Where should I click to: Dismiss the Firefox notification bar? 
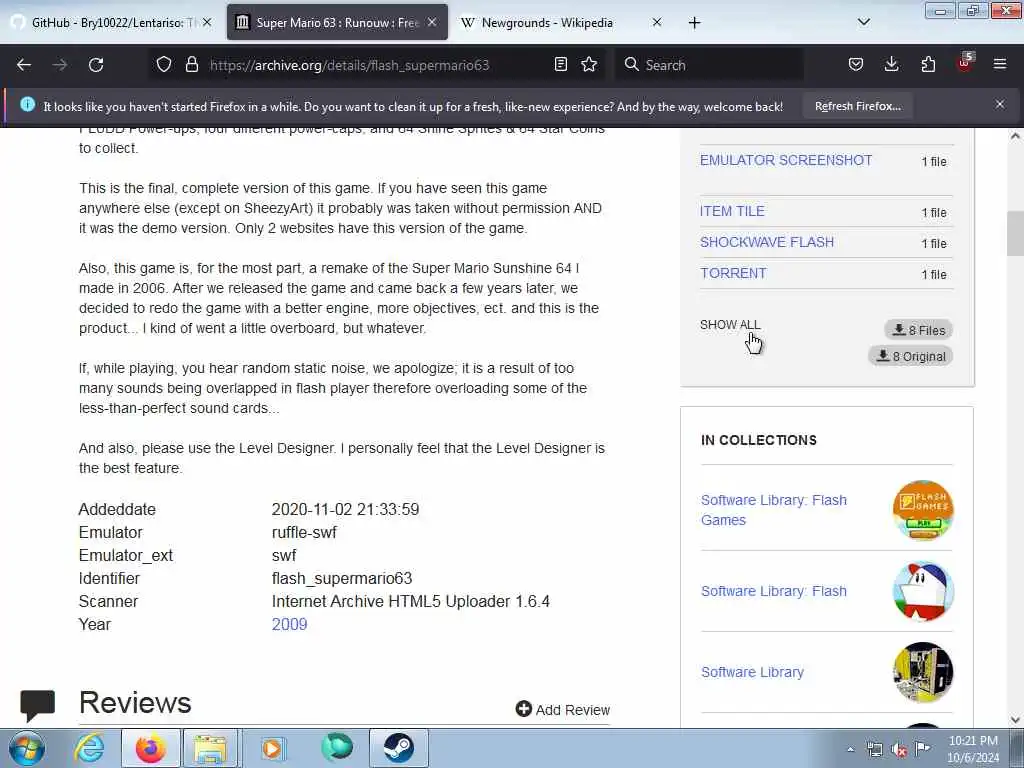point(1000,104)
